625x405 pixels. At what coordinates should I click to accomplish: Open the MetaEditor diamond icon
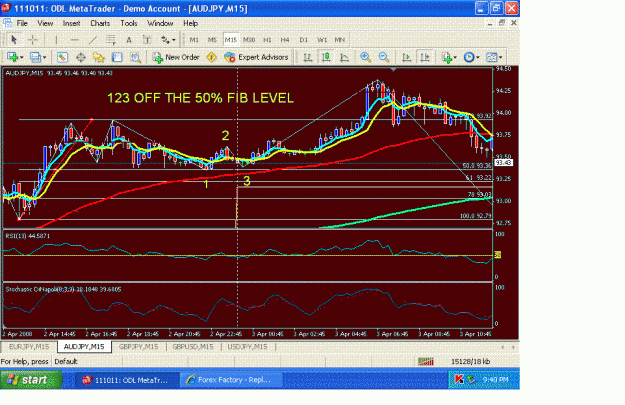coord(211,57)
